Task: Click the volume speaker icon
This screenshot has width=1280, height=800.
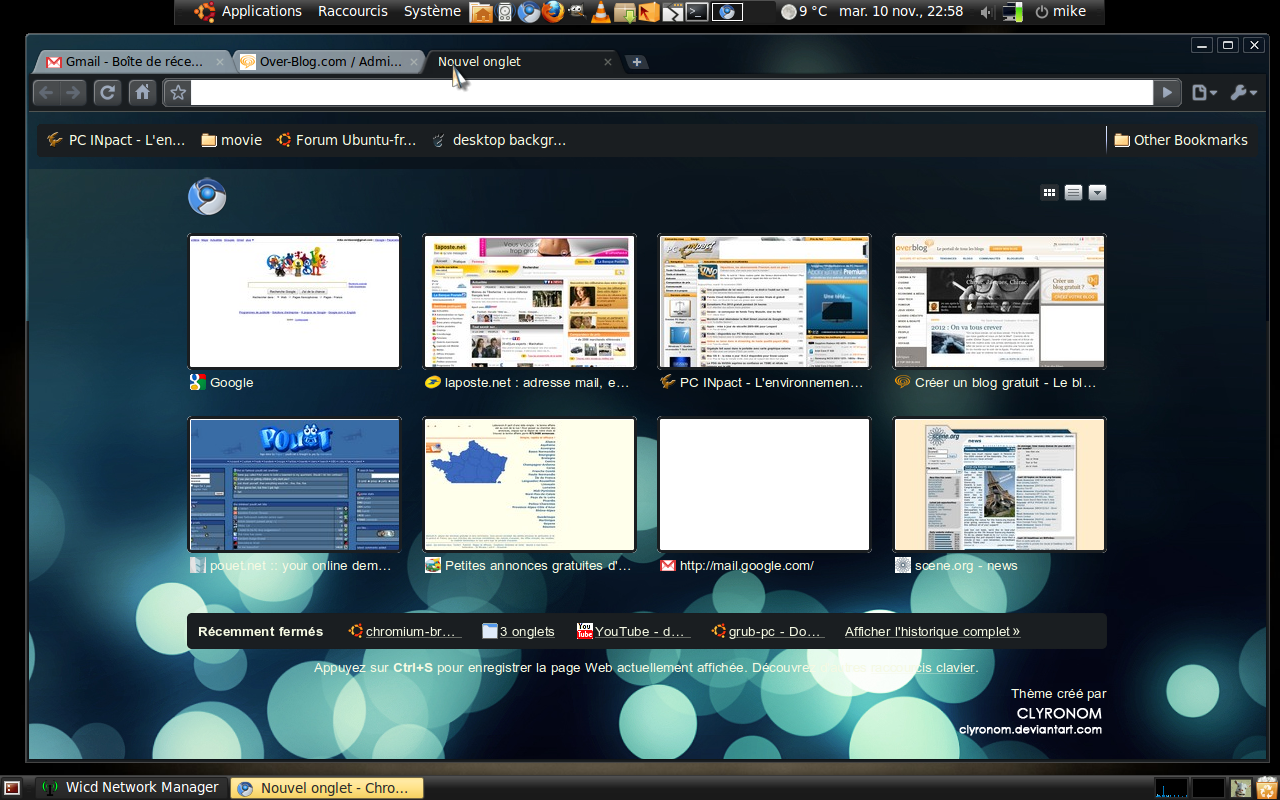Action: point(987,12)
